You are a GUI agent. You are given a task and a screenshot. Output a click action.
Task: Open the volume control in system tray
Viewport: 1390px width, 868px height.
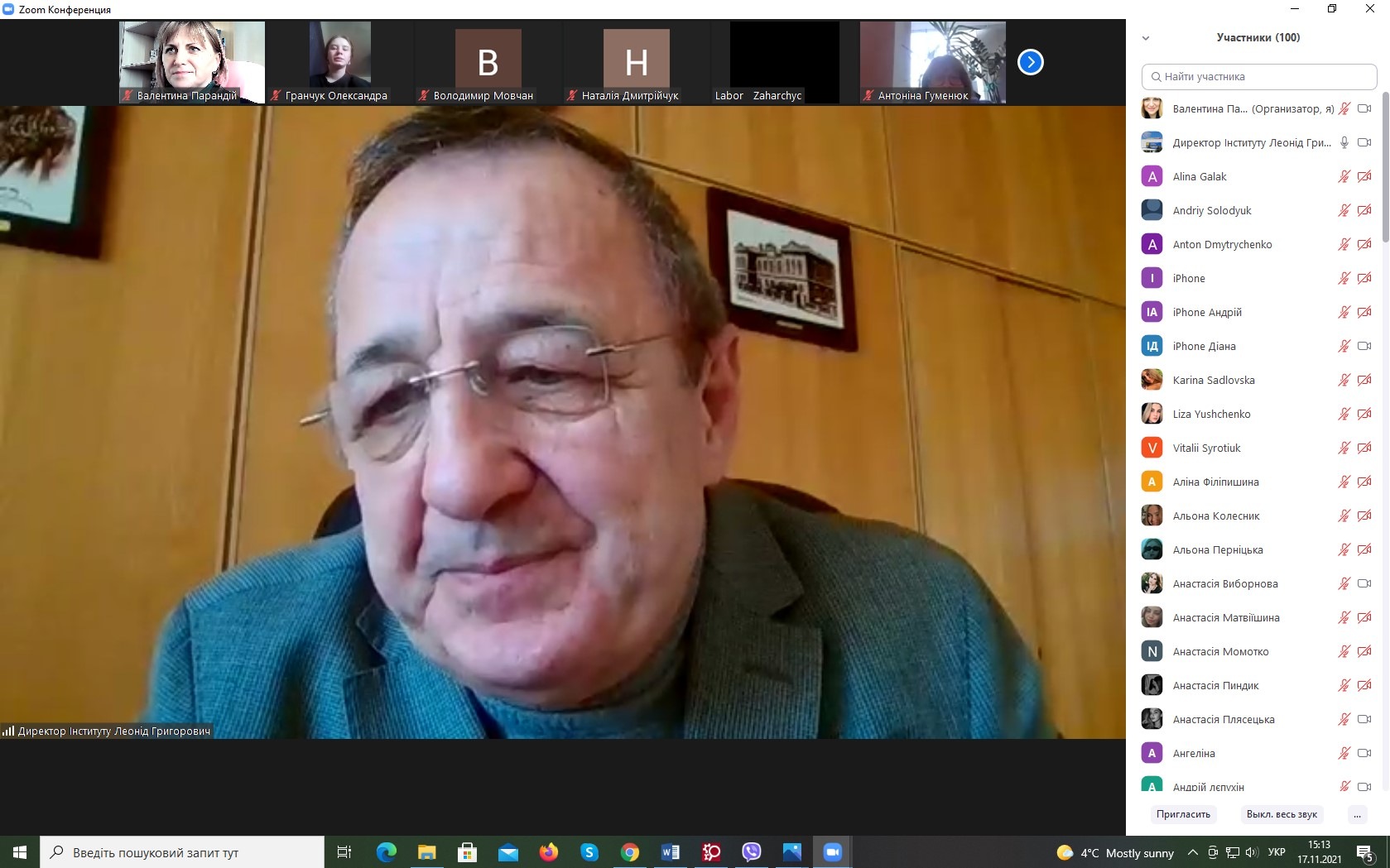tap(1251, 853)
